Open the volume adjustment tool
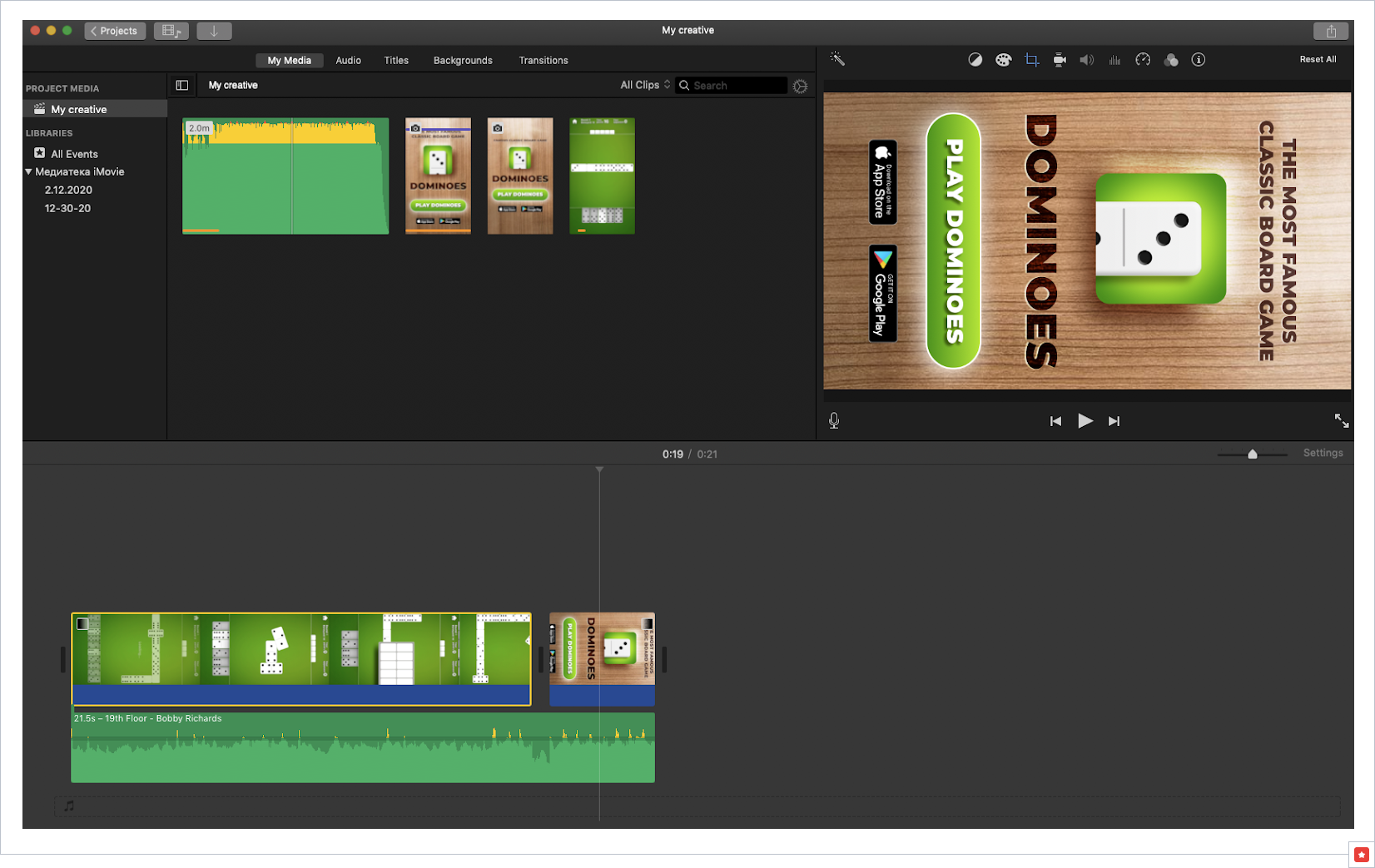The width and height of the screenshot is (1375, 868). [1087, 60]
